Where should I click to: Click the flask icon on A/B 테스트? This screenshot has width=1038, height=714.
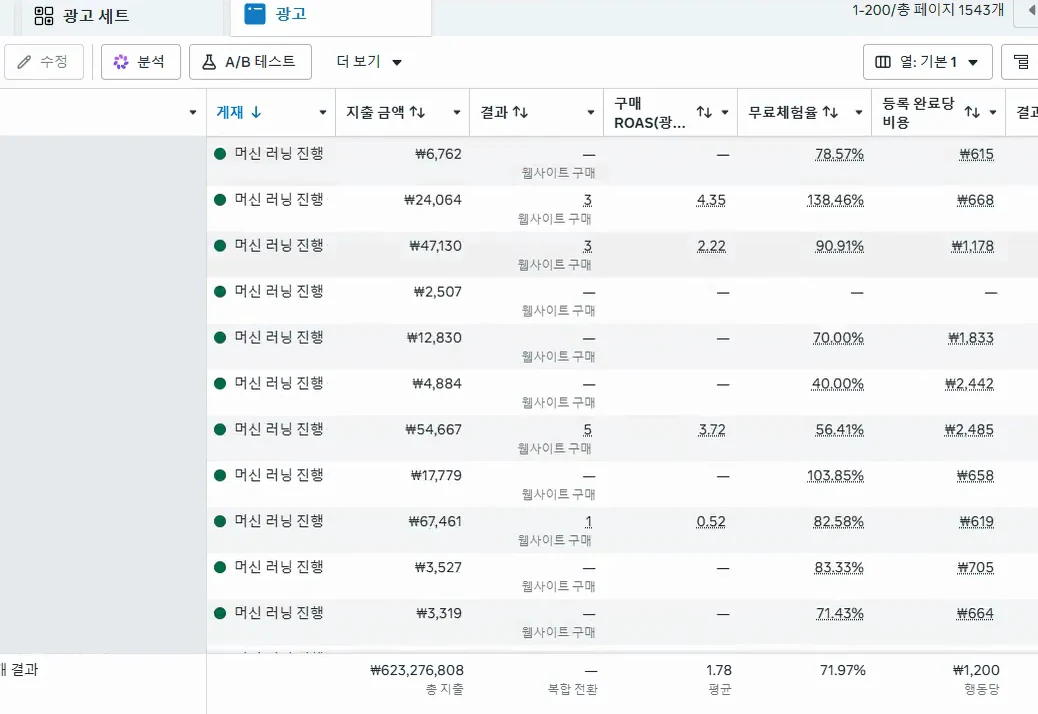[209, 62]
